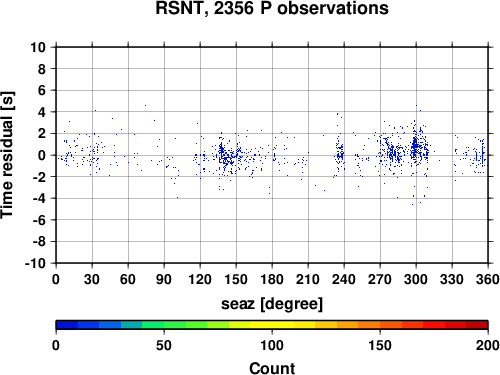Click the seaz [degree] axis label
Viewport: 500px width, 375px height.
click(x=272, y=304)
